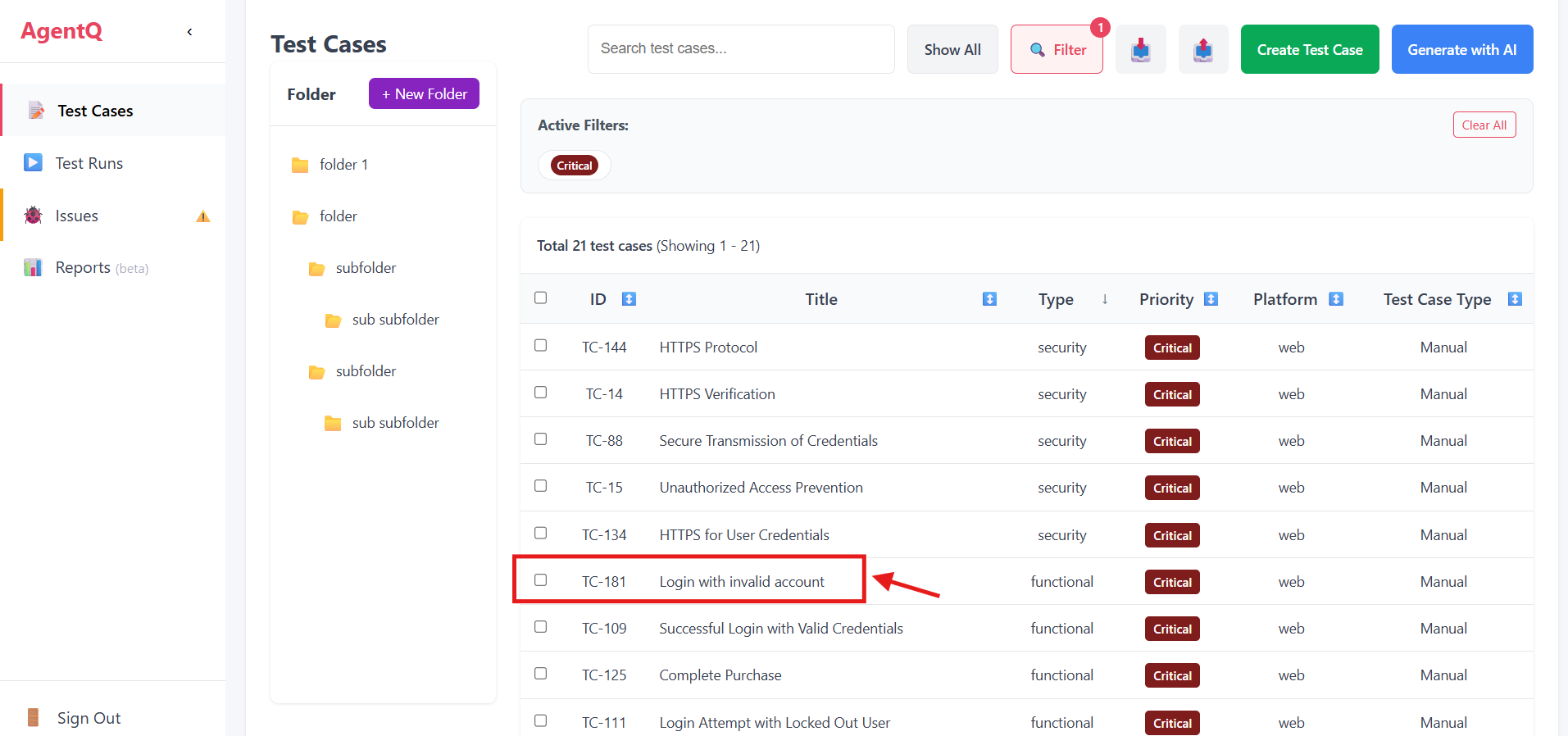The image size is (1568, 736).
Task: Sort by Priority column icon
Action: 1211,299
